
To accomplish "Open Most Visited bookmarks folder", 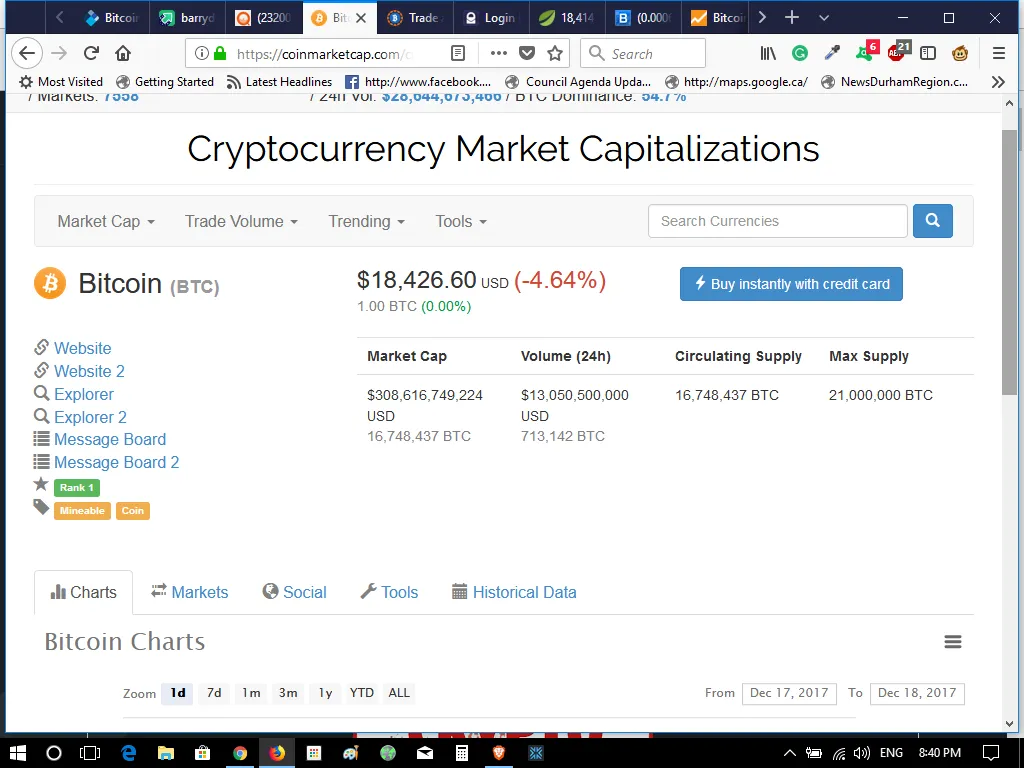I will pos(61,82).
